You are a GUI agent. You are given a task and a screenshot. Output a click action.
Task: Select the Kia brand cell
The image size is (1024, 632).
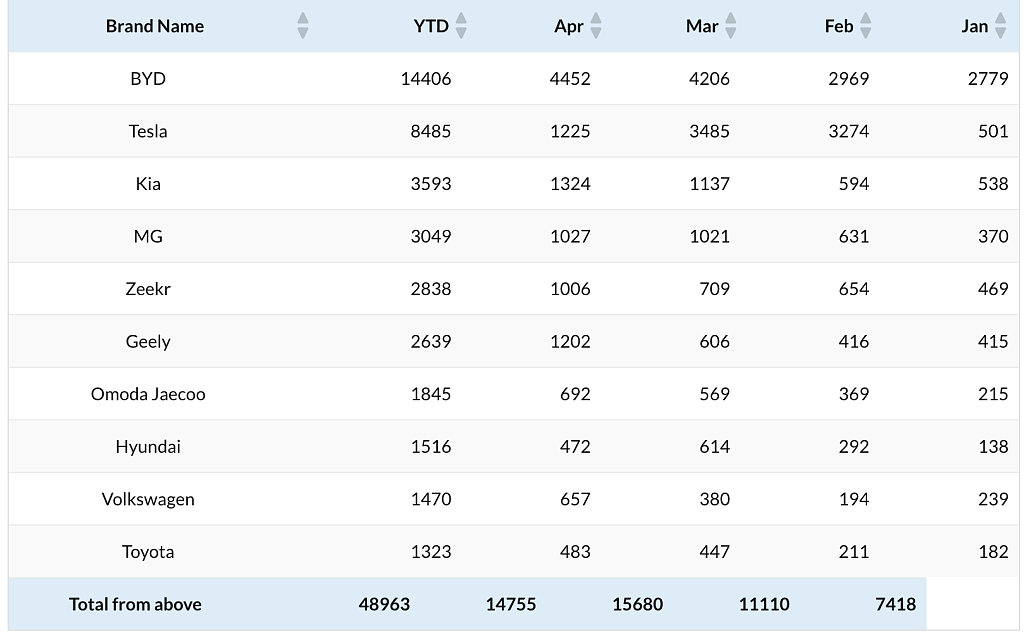point(148,183)
